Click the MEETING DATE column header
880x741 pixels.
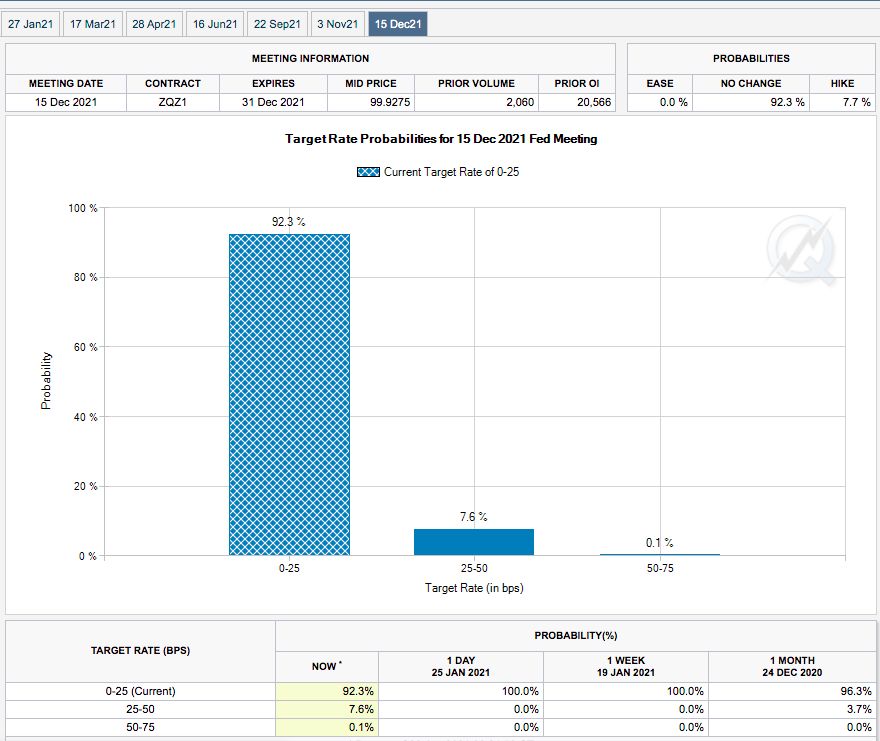66,83
